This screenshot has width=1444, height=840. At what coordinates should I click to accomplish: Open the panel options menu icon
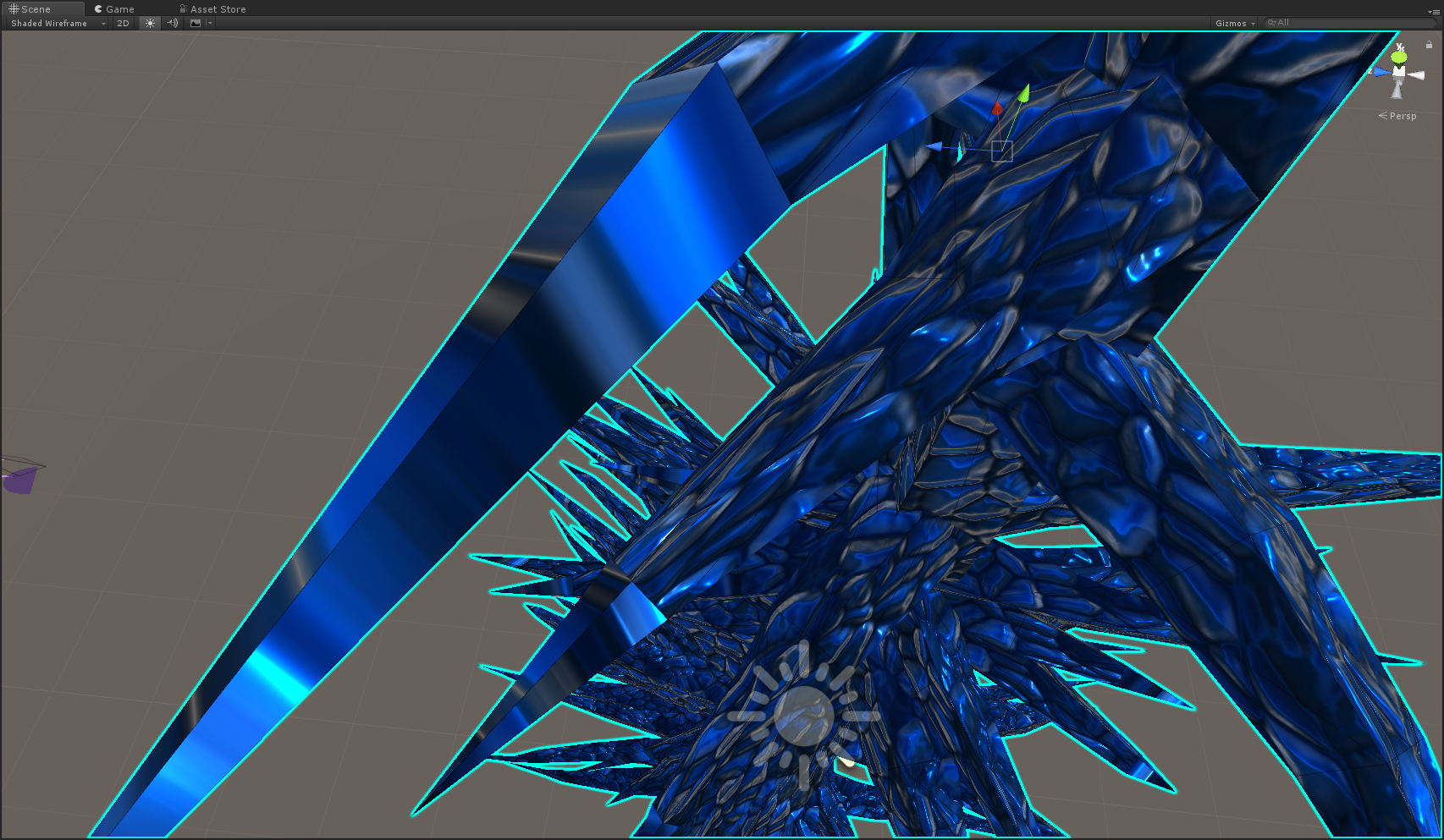click(1434, 11)
